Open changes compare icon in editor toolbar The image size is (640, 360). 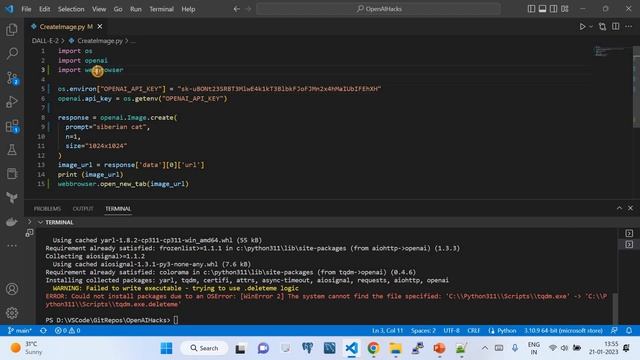point(602,27)
